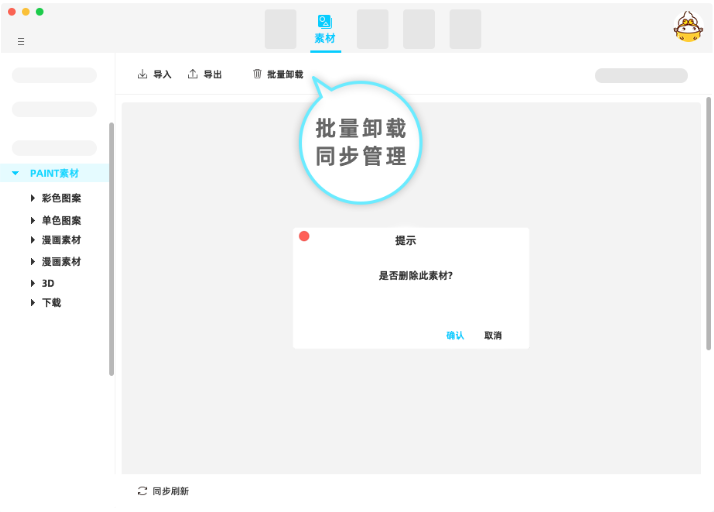Expand the 3D folder arrow

pyautogui.click(x=33, y=283)
